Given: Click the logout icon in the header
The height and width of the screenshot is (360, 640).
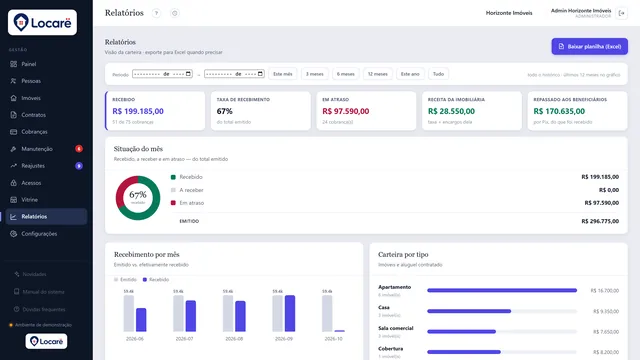Looking at the screenshot, I should 621,13.
